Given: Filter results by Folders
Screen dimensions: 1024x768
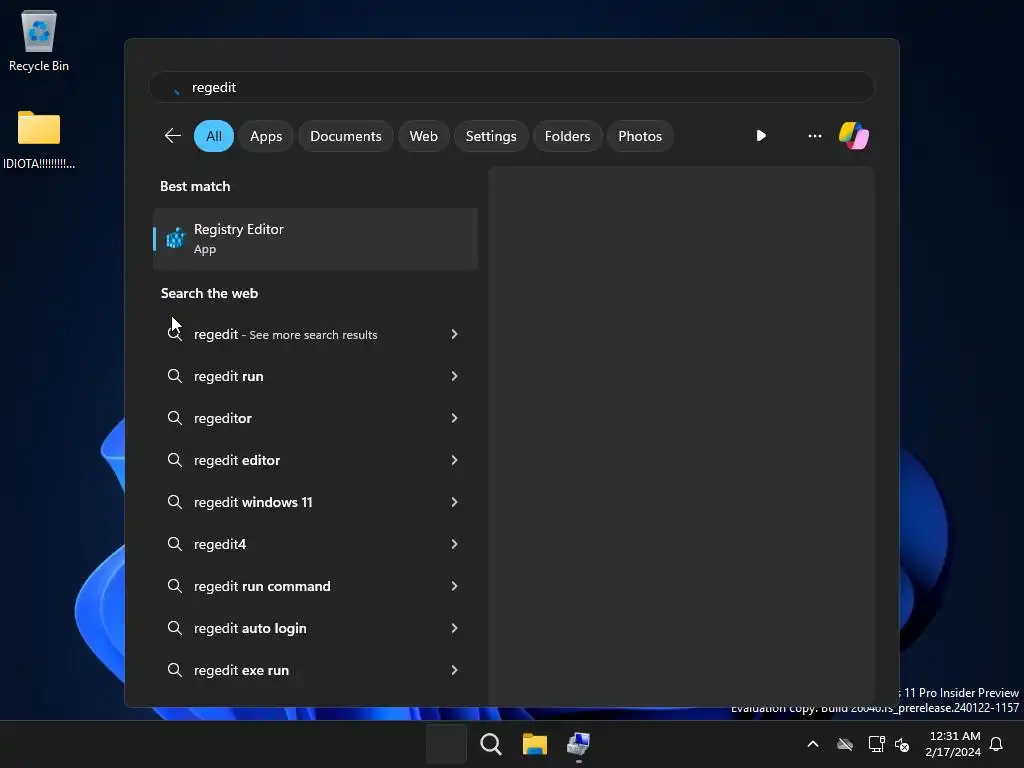Looking at the screenshot, I should click(567, 136).
